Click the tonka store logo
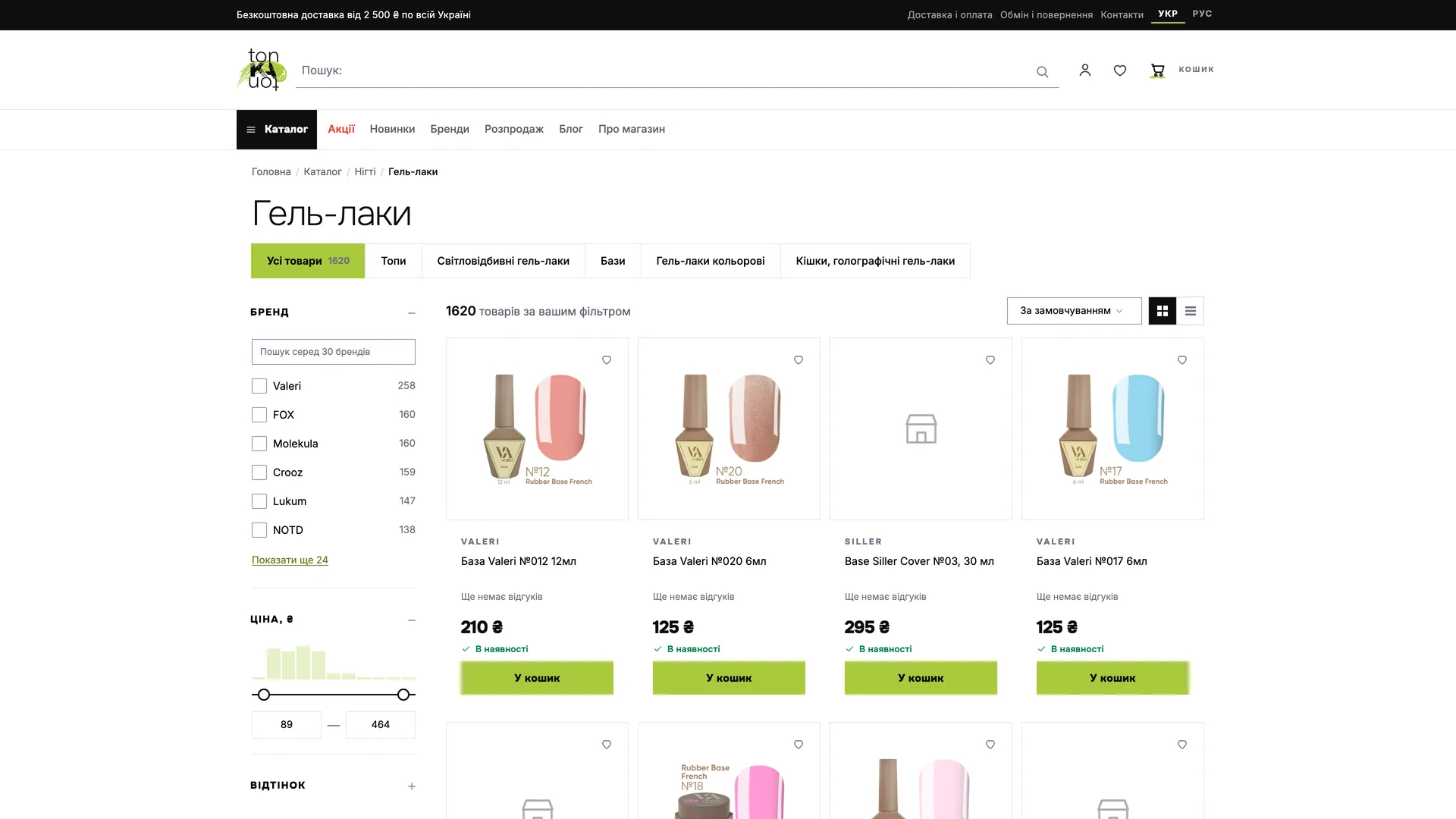Viewport: 1456px width, 819px height. pyautogui.click(x=262, y=70)
